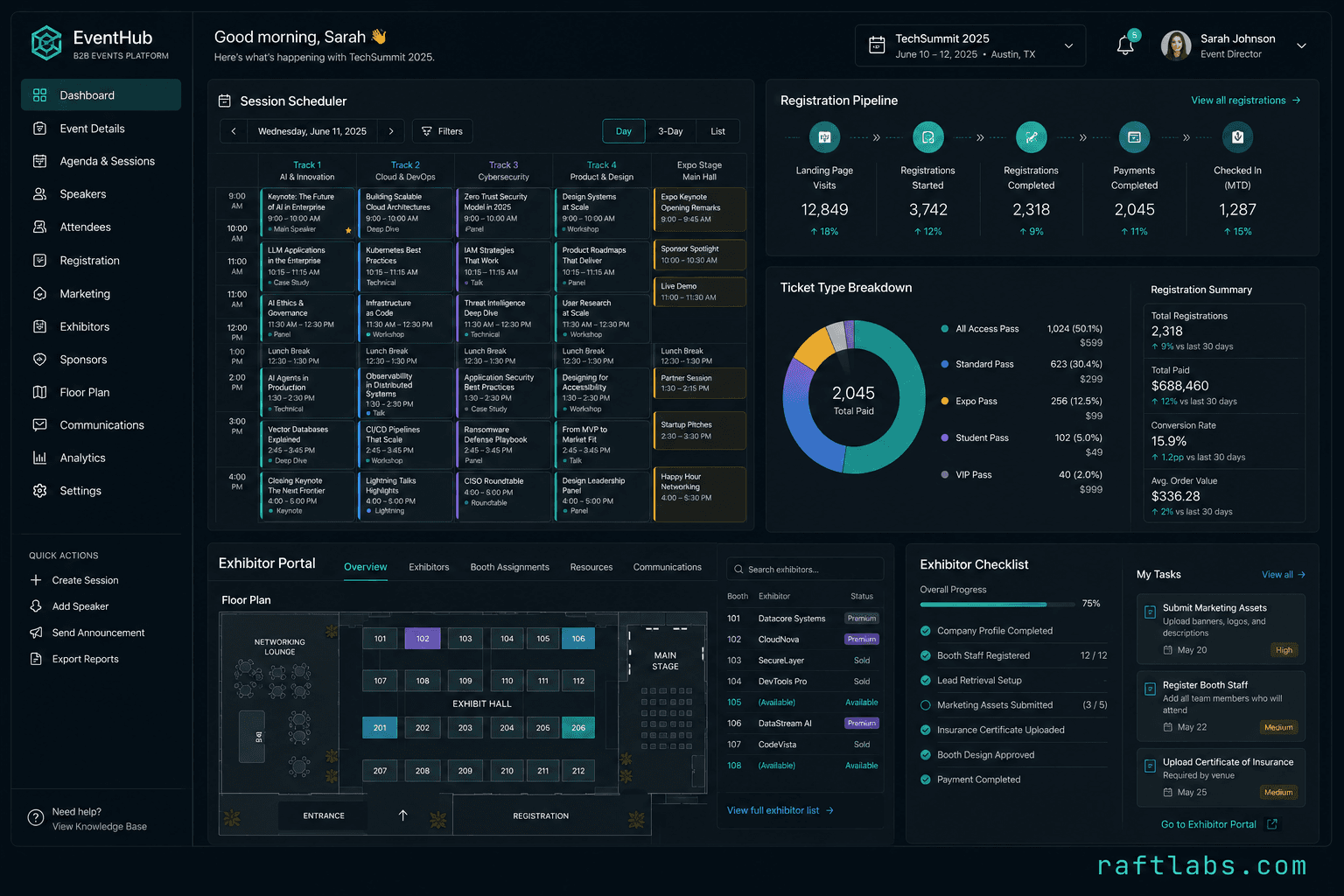Click the search magnifier icon in exhibitor search
Image resolution: width=1344 pixels, height=896 pixels.
[738, 570]
